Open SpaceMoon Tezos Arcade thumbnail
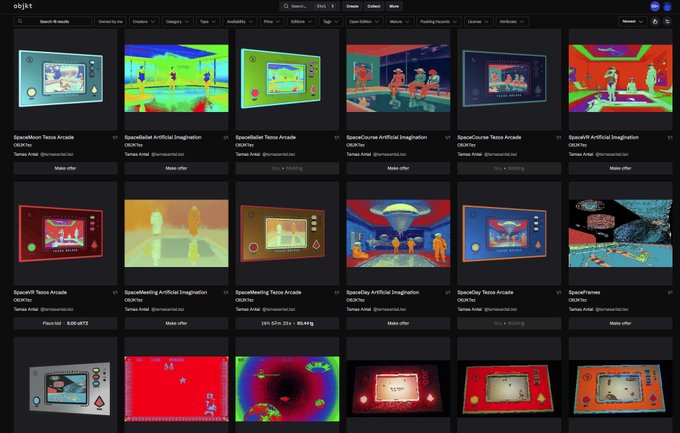 [65, 79]
